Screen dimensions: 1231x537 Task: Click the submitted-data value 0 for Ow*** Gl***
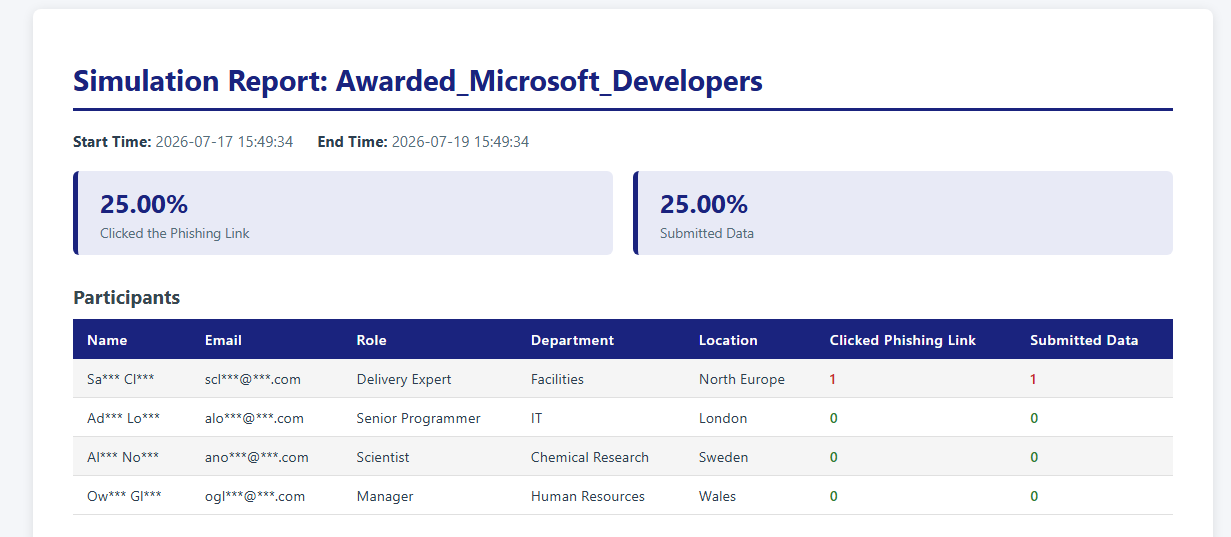(1034, 497)
